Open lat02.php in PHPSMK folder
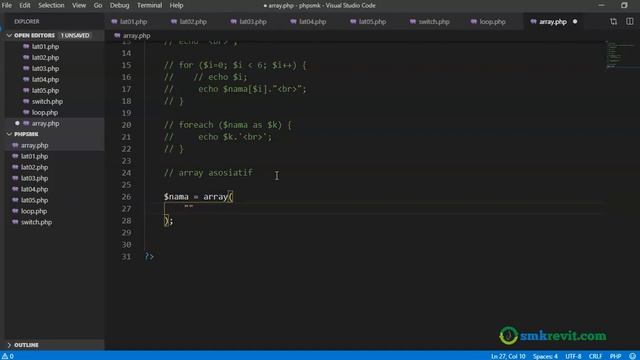This screenshot has width=640, height=360. (x=35, y=167)
